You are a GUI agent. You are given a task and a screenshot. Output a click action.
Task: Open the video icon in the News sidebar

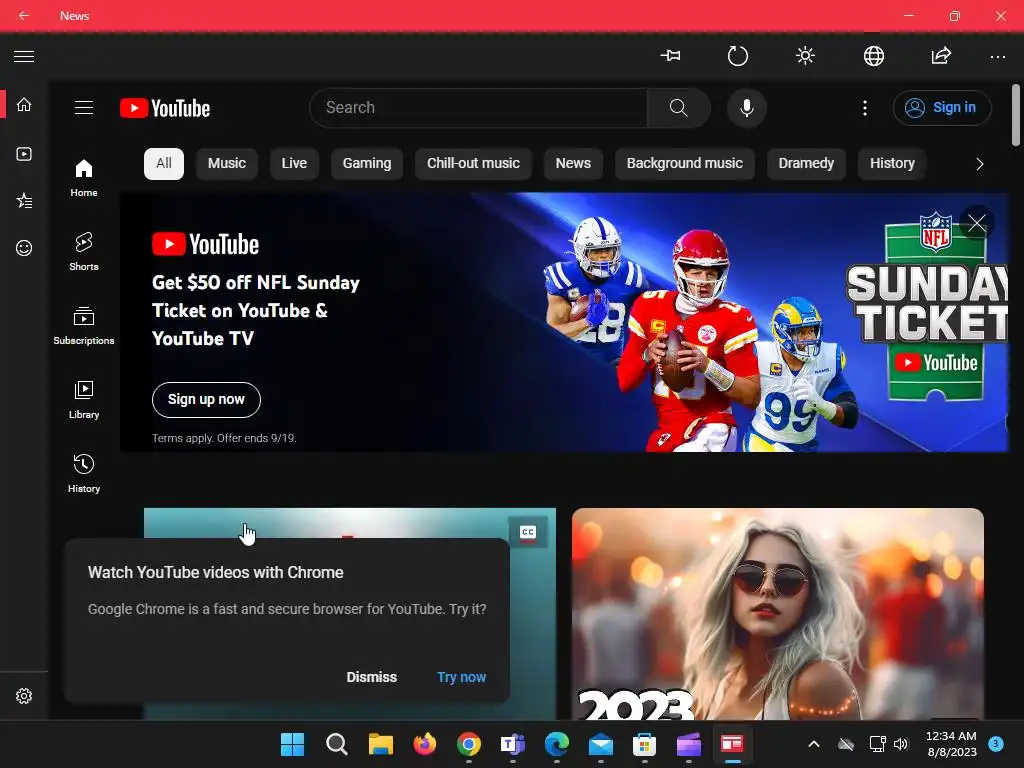coord(24,154)
